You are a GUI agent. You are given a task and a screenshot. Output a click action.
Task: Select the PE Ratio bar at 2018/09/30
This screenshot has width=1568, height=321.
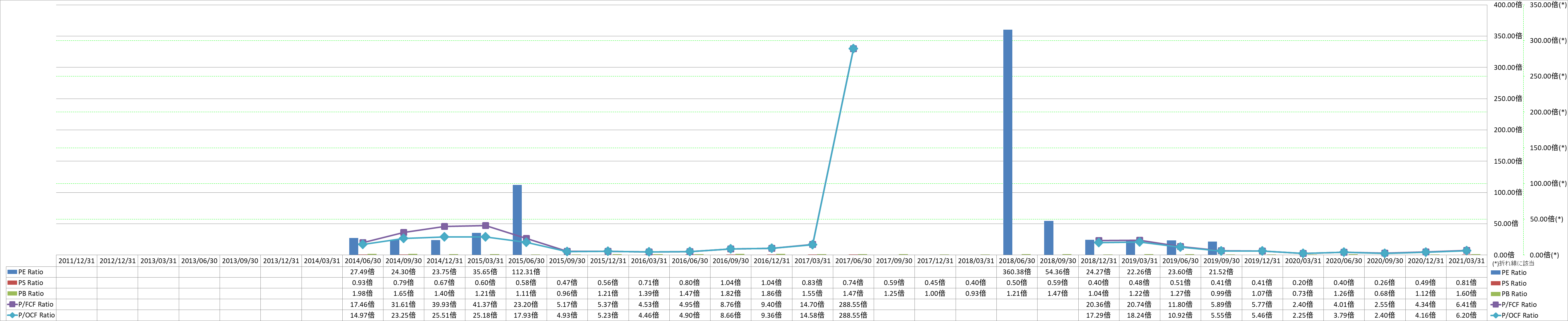coord(1048,238)
